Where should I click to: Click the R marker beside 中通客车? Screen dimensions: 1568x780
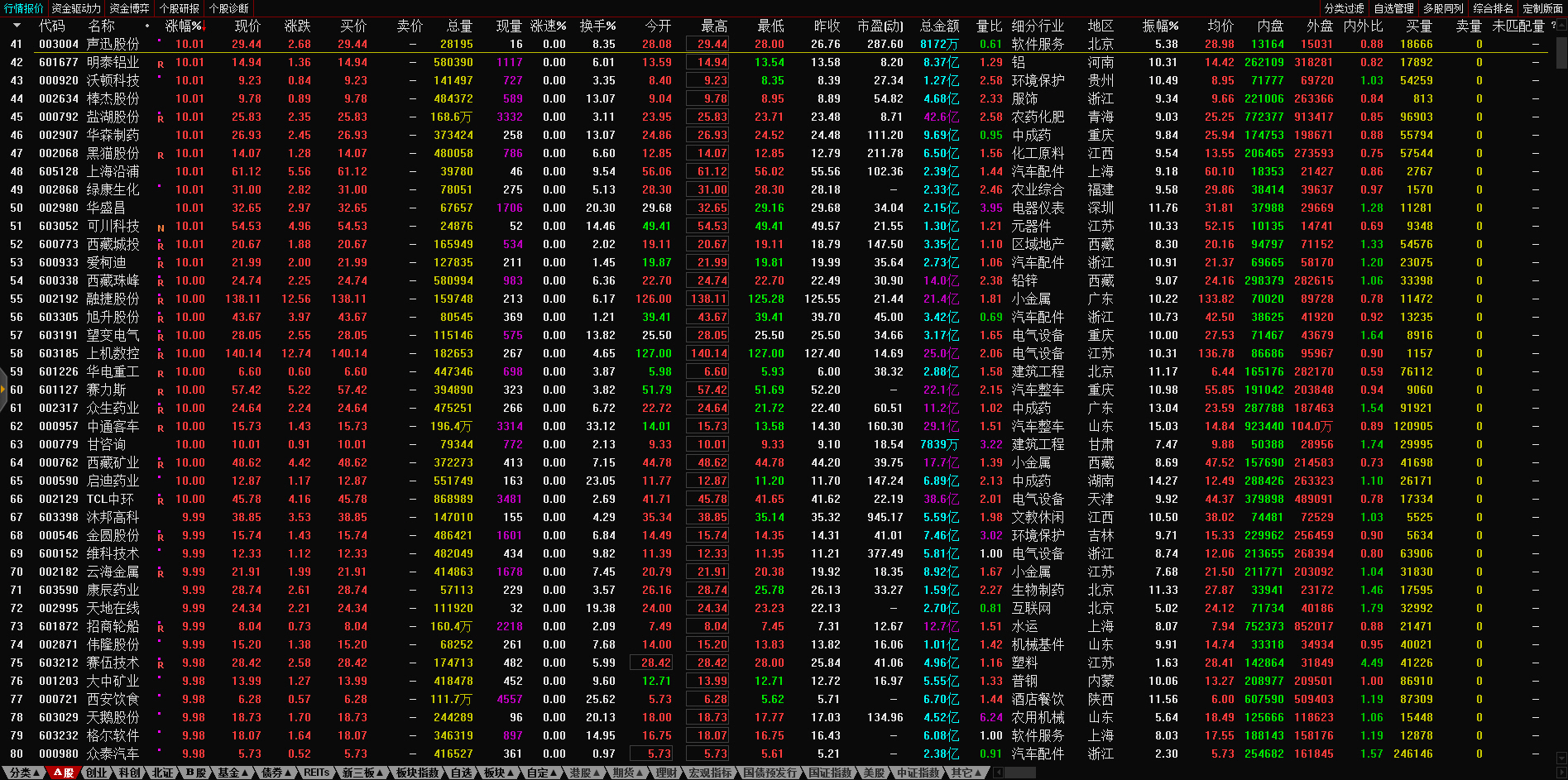[161, 428]
